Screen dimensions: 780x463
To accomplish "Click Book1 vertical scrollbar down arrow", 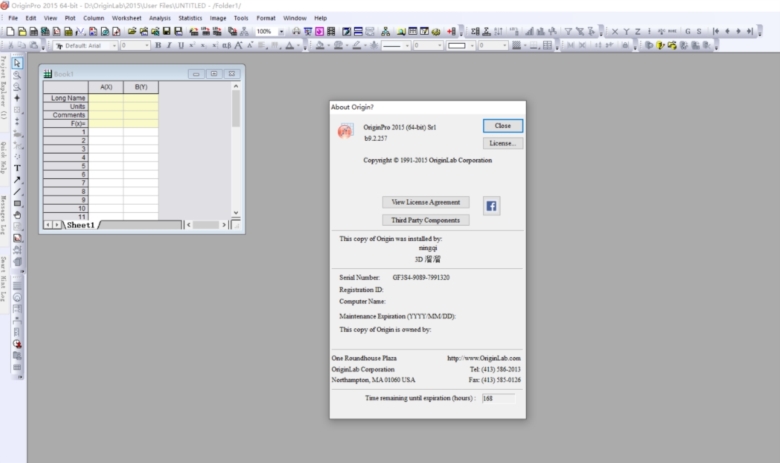I will (236, 212).
